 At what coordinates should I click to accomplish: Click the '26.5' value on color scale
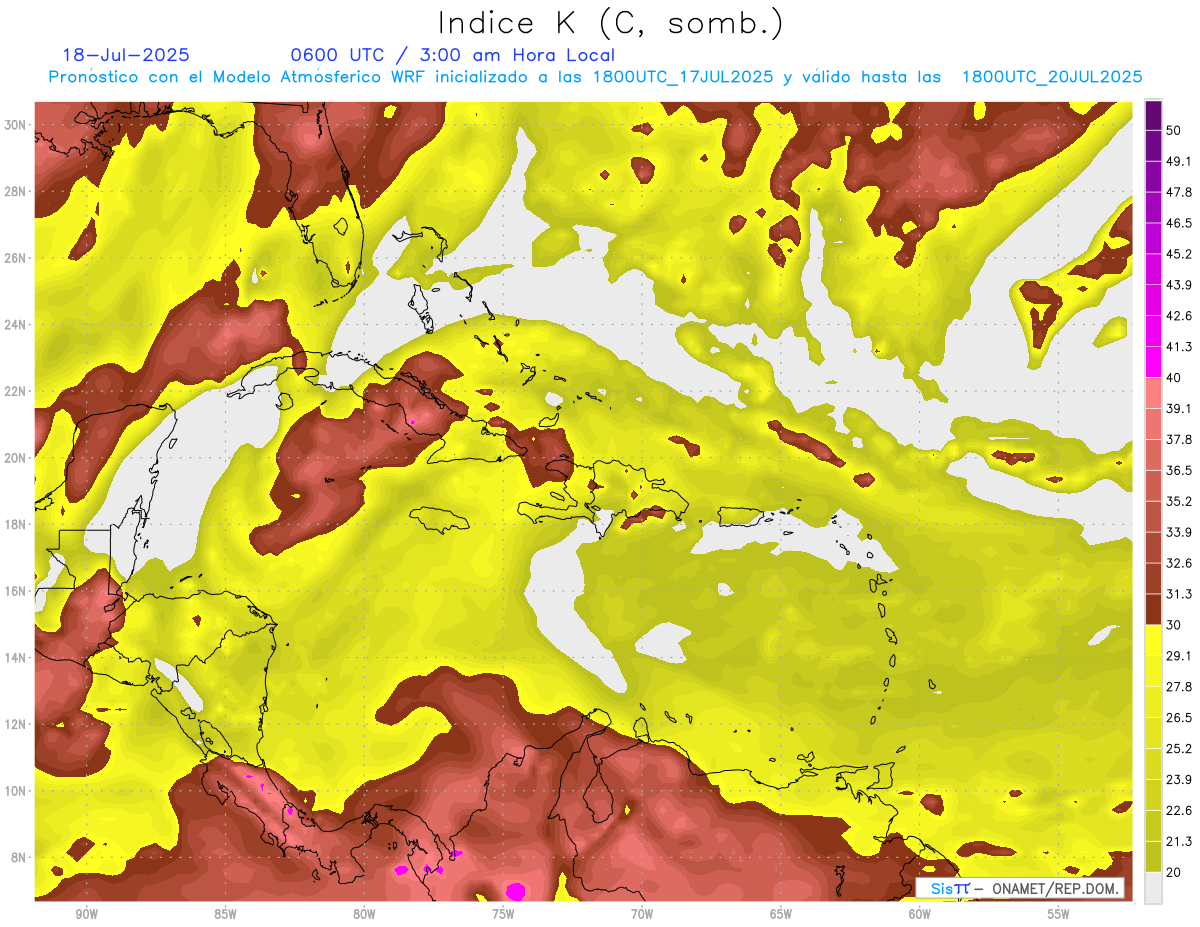[x=1179, y=718]
